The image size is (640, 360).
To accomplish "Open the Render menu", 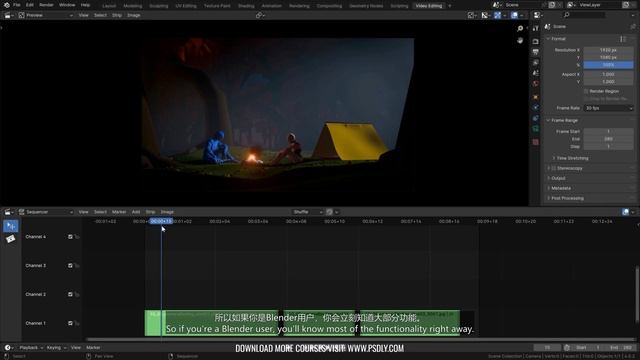I will tap(46, 5).
